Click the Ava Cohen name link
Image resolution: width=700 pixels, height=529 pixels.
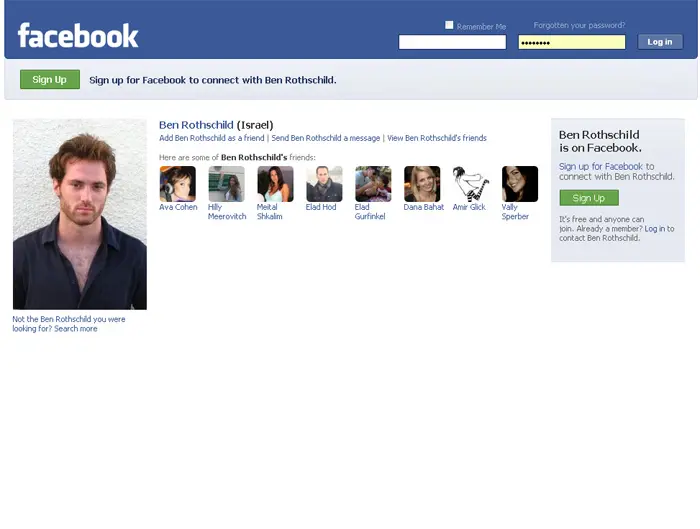tap(178, 207)
